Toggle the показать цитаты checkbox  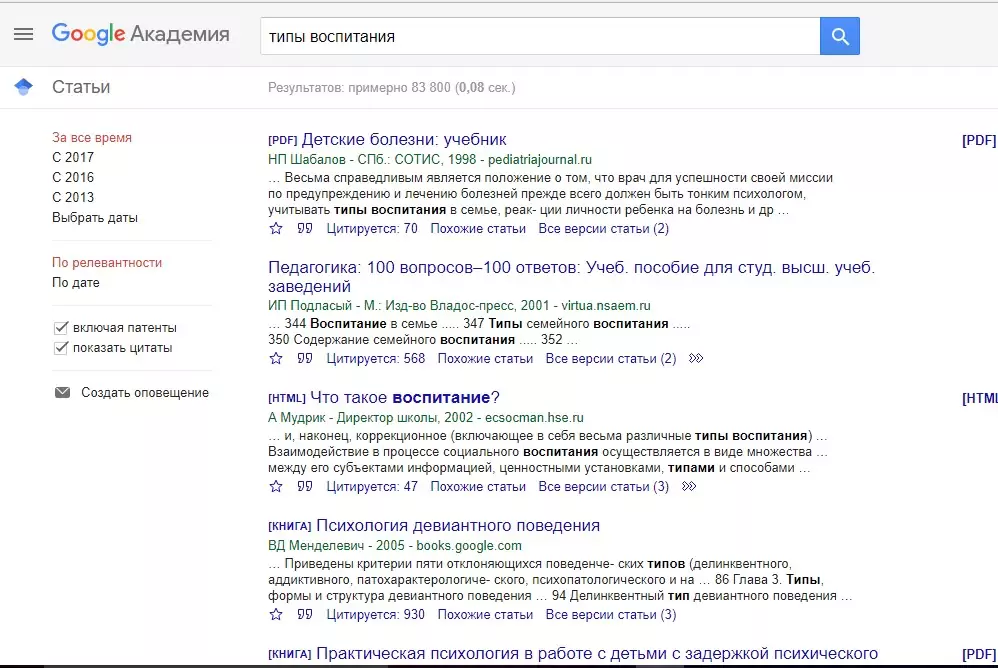60,347
